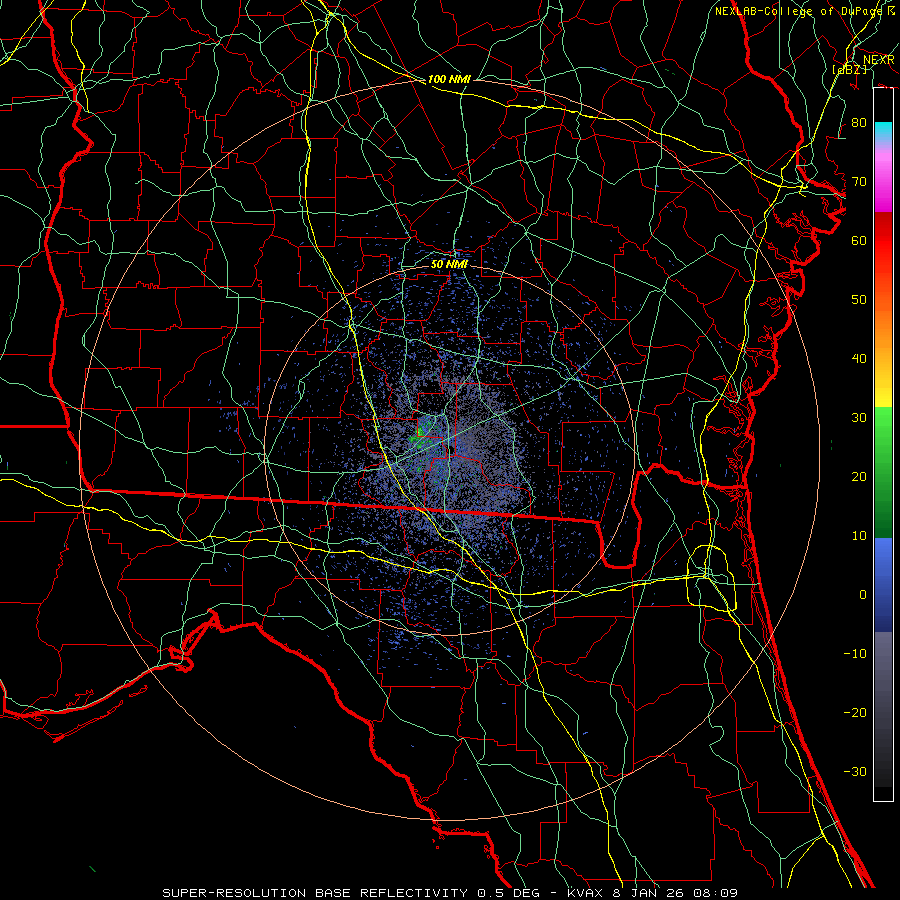Select the 60 value on the dBZ scale
This screenshot has width=900, height=900.
(859, 241)
